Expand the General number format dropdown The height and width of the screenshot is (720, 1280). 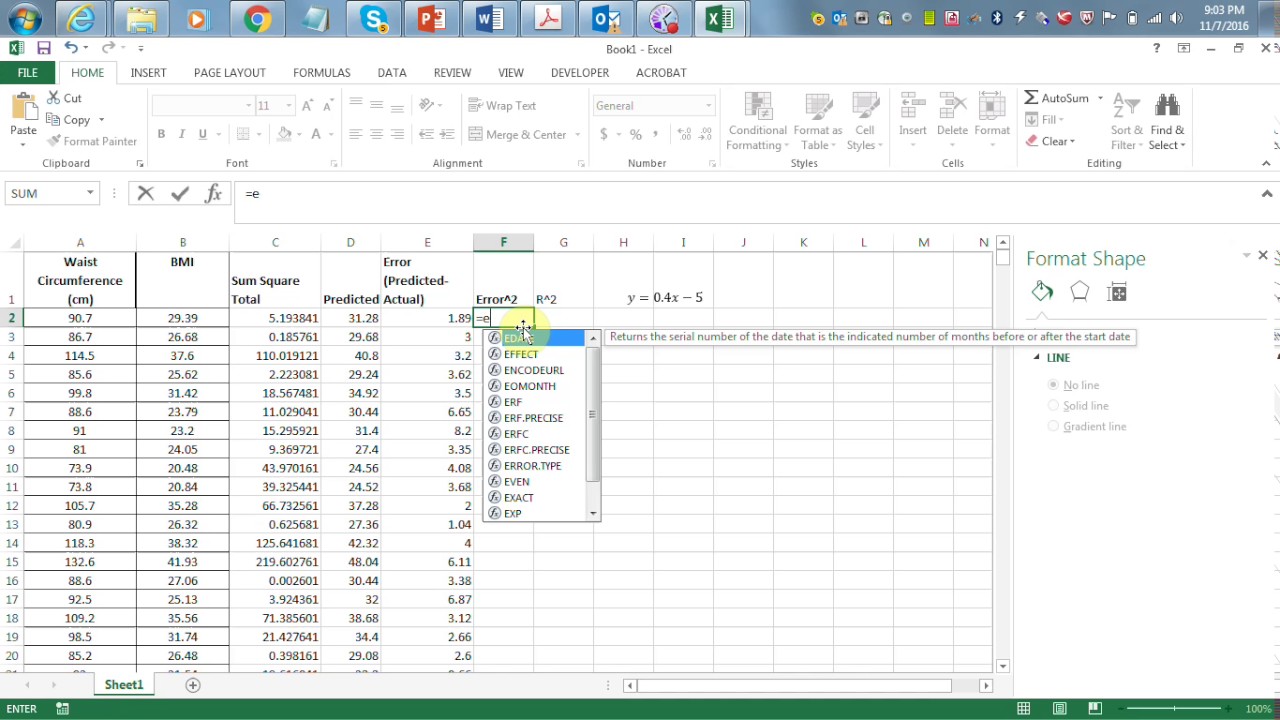(x=708, y=106)
